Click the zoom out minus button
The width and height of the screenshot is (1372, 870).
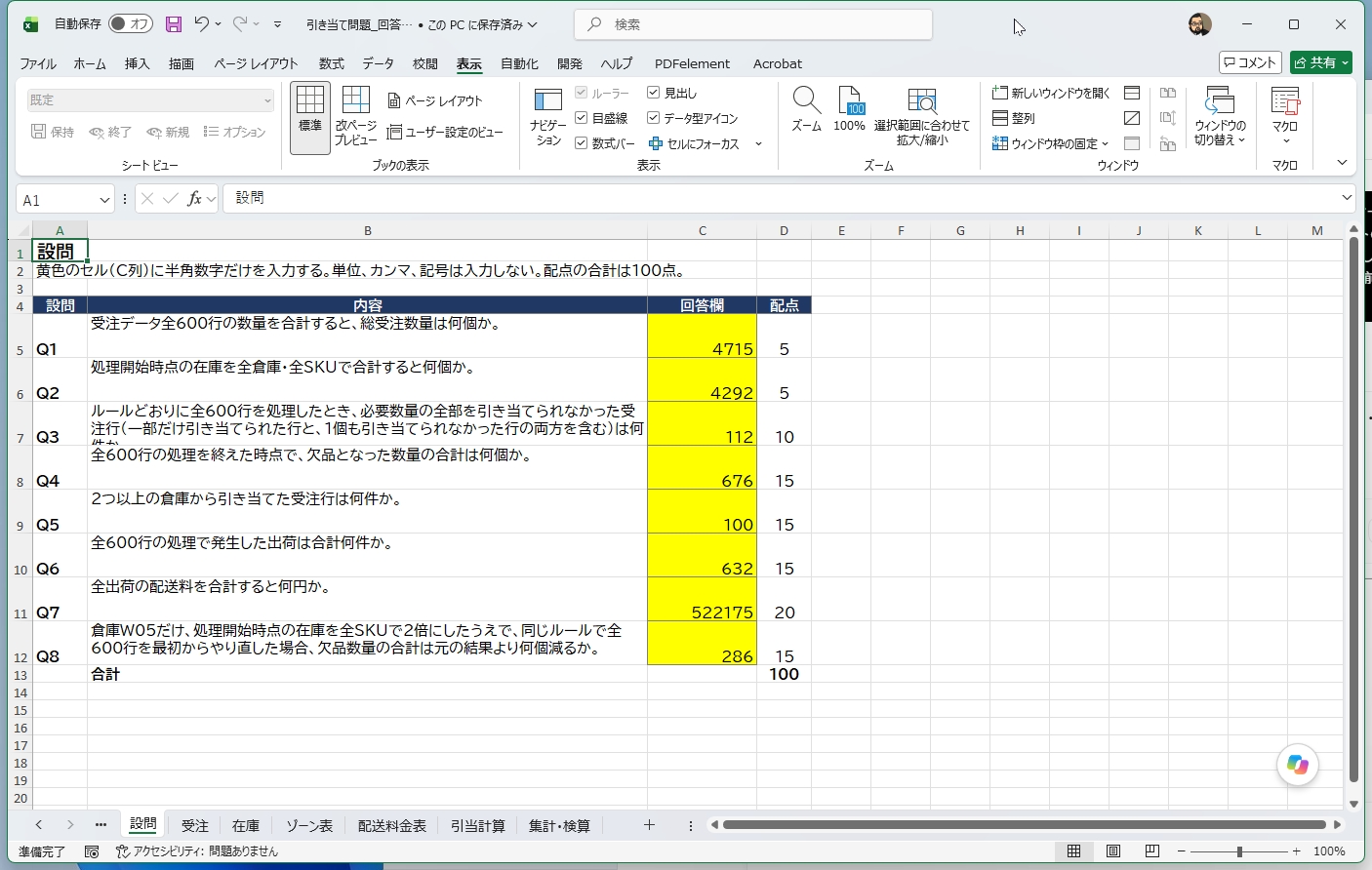(x=1181, y=851)
